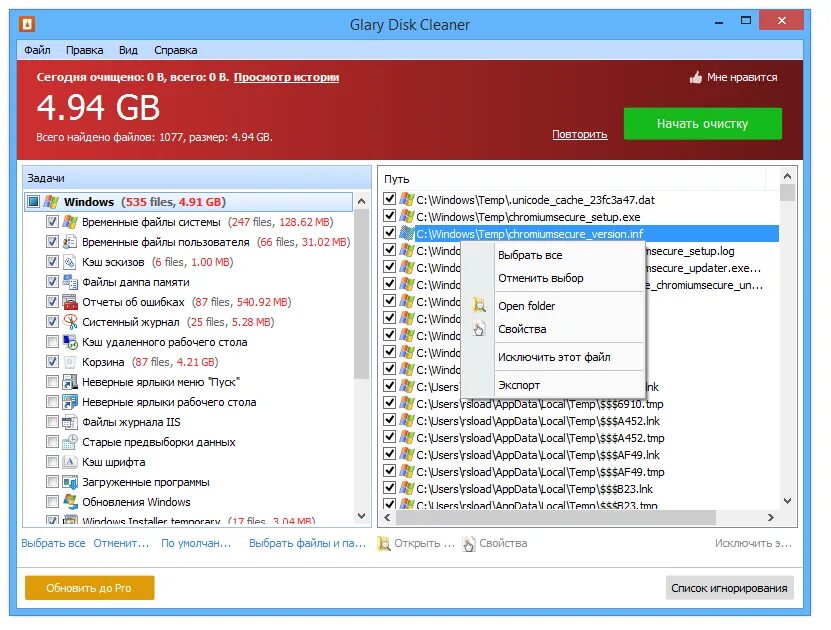831x630 pixels.
Task: Click icon of 'Неверные ярлыки рабочего стола'
Action: point(70,402)
